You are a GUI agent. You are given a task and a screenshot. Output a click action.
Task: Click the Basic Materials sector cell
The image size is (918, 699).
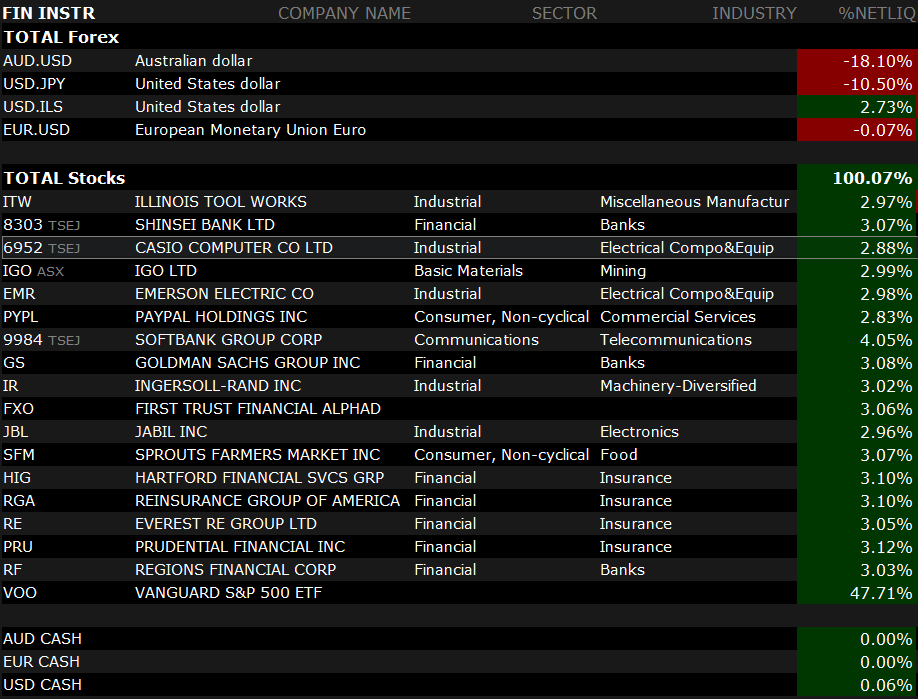[x=468, y=270]
